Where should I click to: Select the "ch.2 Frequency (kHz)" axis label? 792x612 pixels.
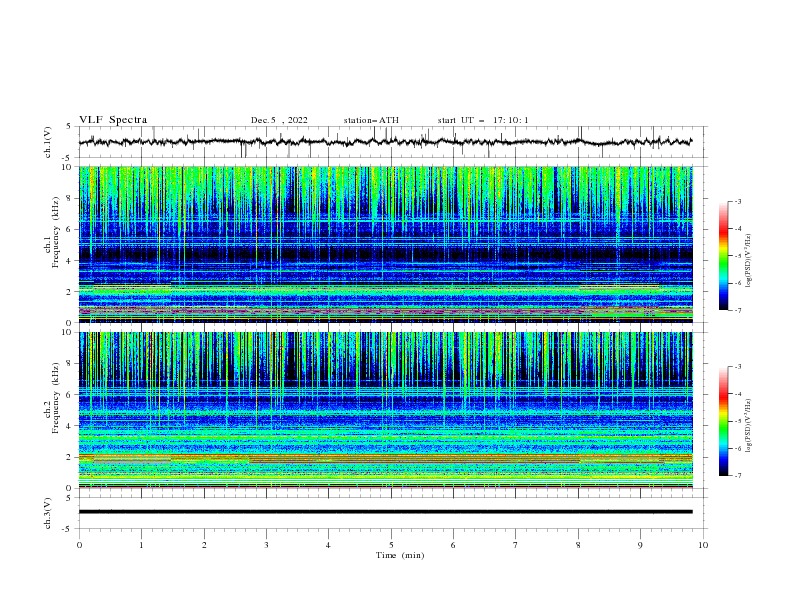point(52,398)
